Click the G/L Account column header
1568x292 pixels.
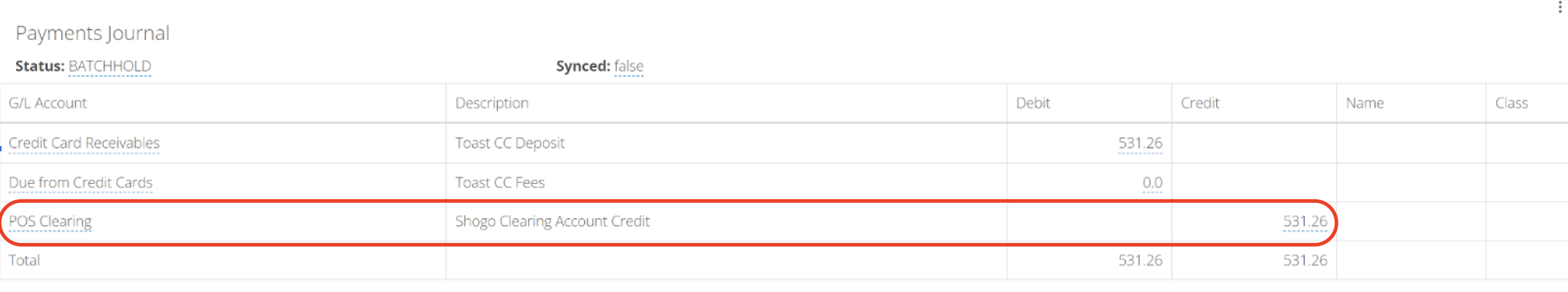[48, 103]
